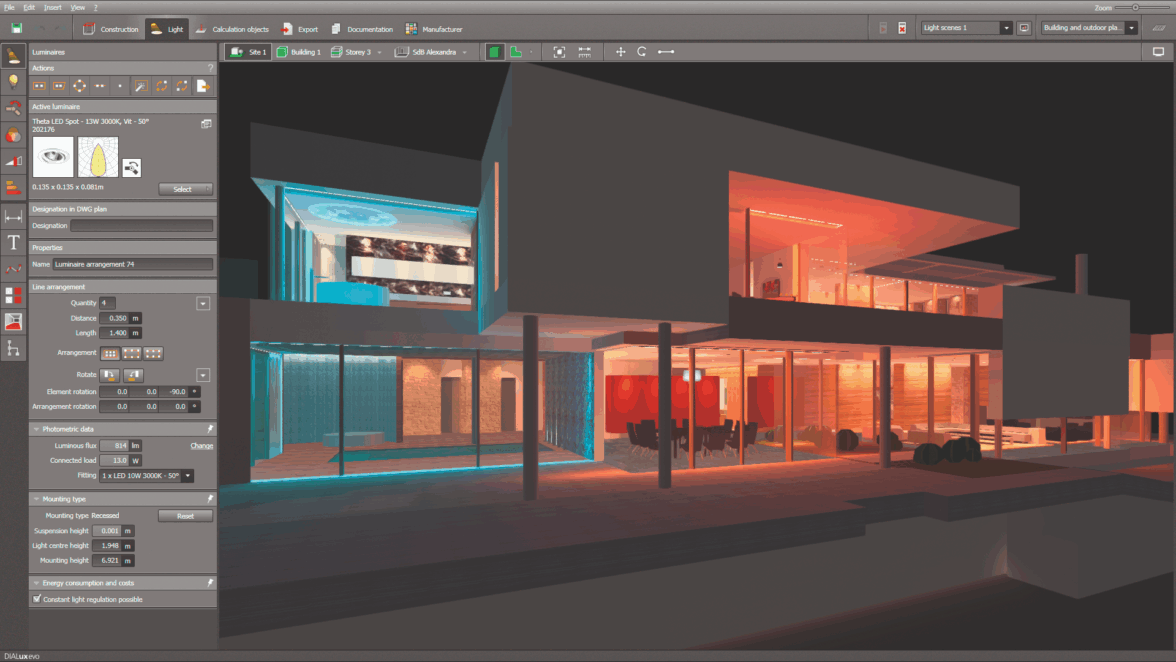Image resolution: width=1176 pixels, height=662 pixels.
Task: Open the Fitting dropdown for LED 10W
Action: [x=187, y=476]
